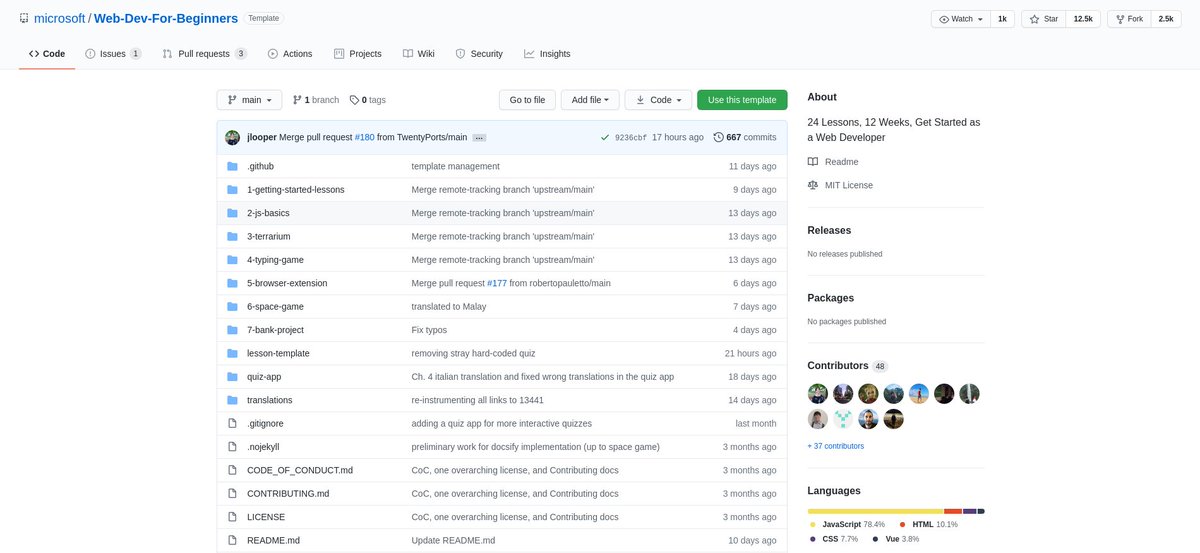View the 667 commits history
Screen dimensions: 1200x553
(745, 137)
